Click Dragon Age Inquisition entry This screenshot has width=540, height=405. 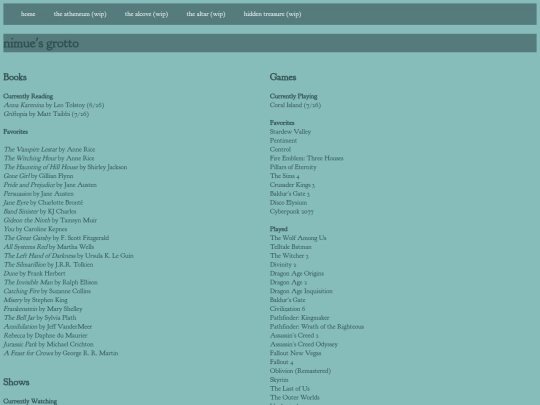(301, 291)
